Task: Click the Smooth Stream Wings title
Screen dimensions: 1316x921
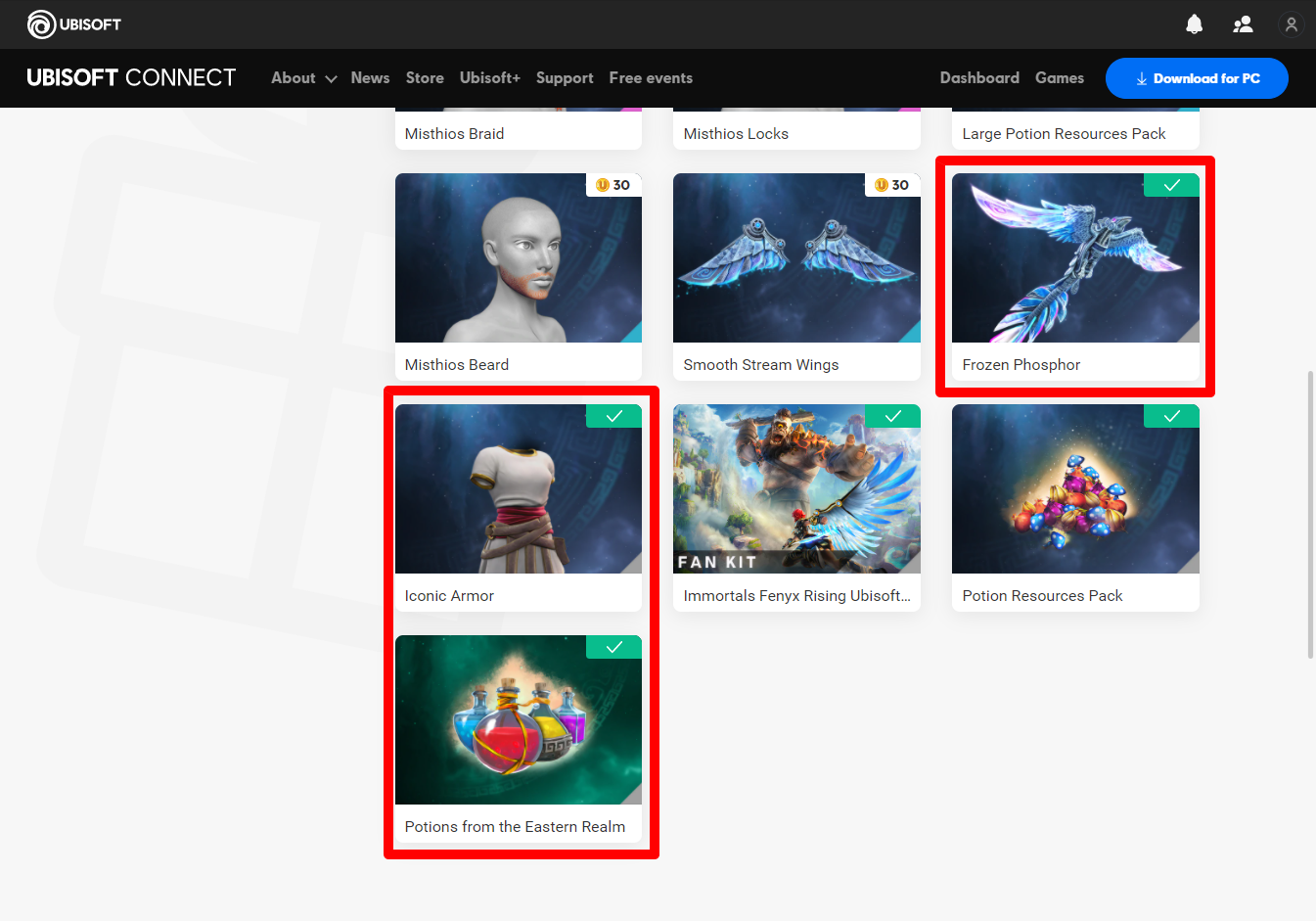Action: tap(761, 365)
